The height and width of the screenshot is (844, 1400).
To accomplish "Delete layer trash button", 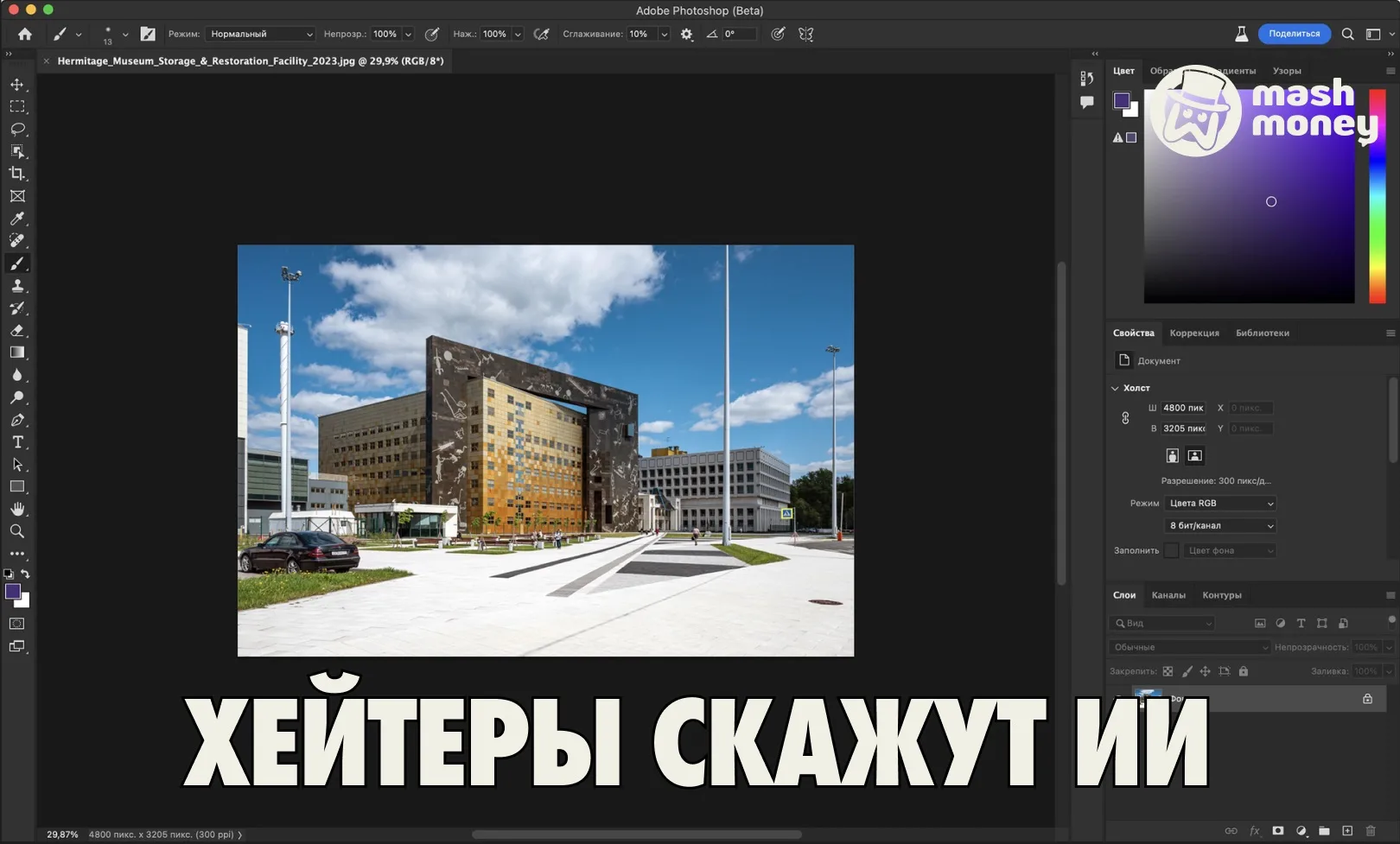I will [x=1371, y=831].
